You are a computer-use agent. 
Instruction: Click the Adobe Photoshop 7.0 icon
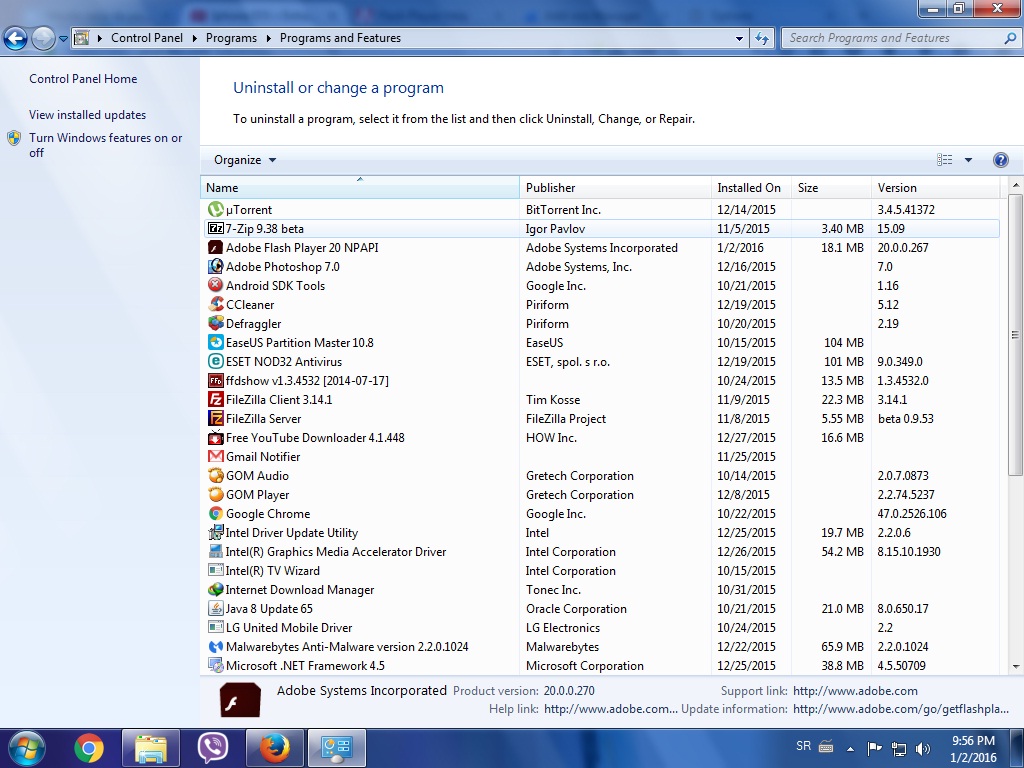(x=216, y=266)
